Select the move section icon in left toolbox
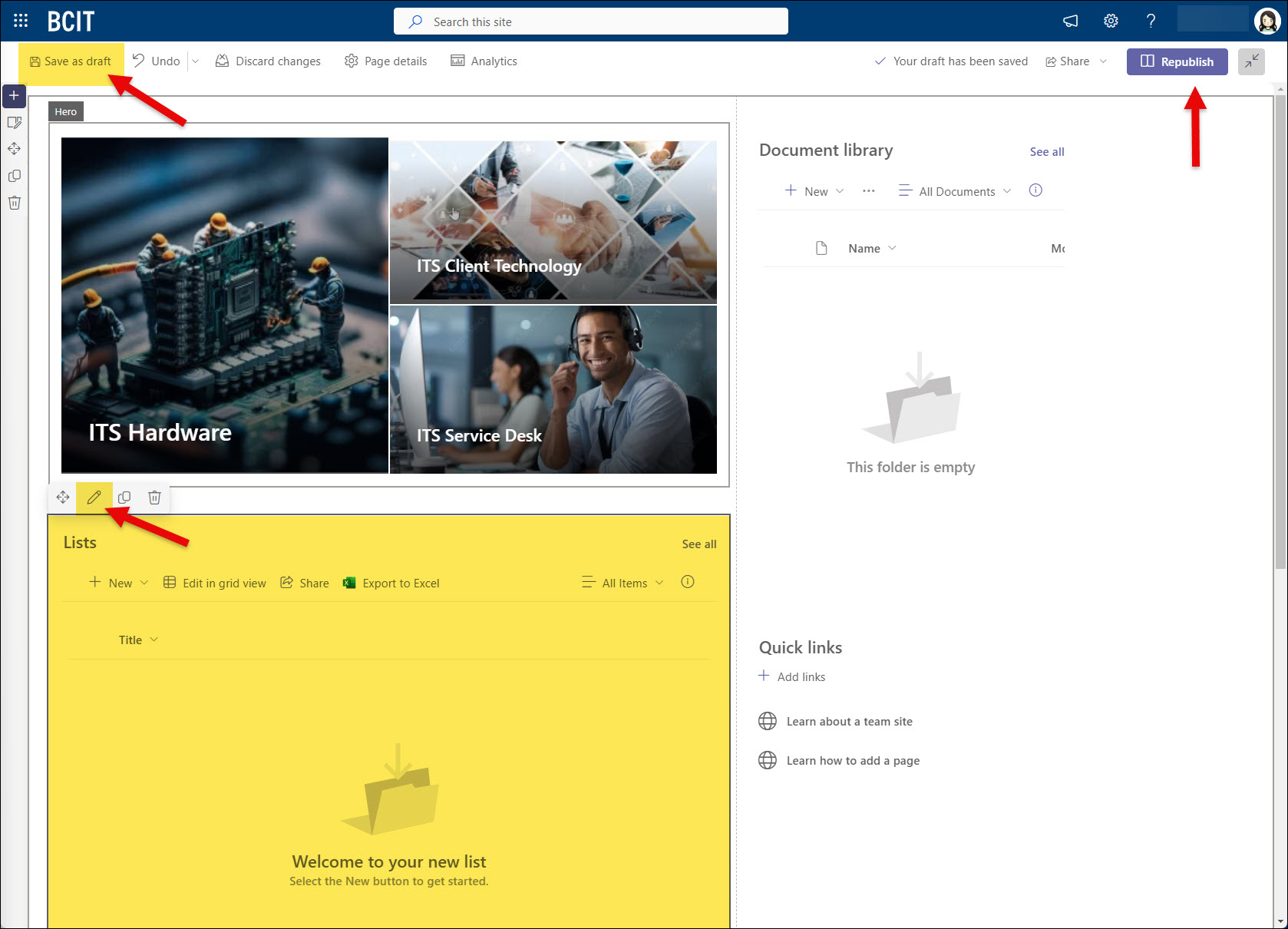This screenshot has width=1288, height=929. point(14,149)
